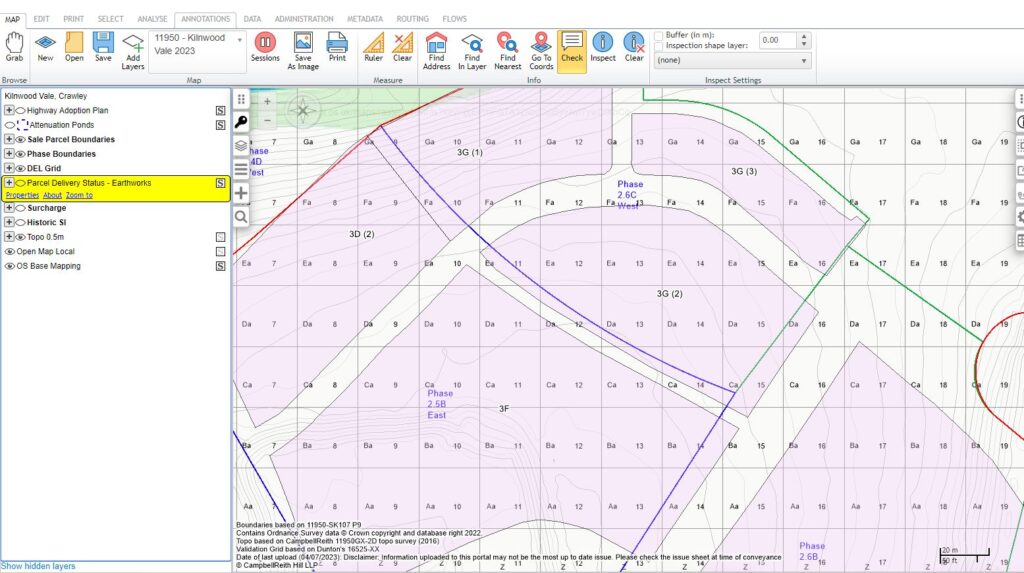Switch to the EDIT tab
The image size is (1024, 573).
[41, 19]
